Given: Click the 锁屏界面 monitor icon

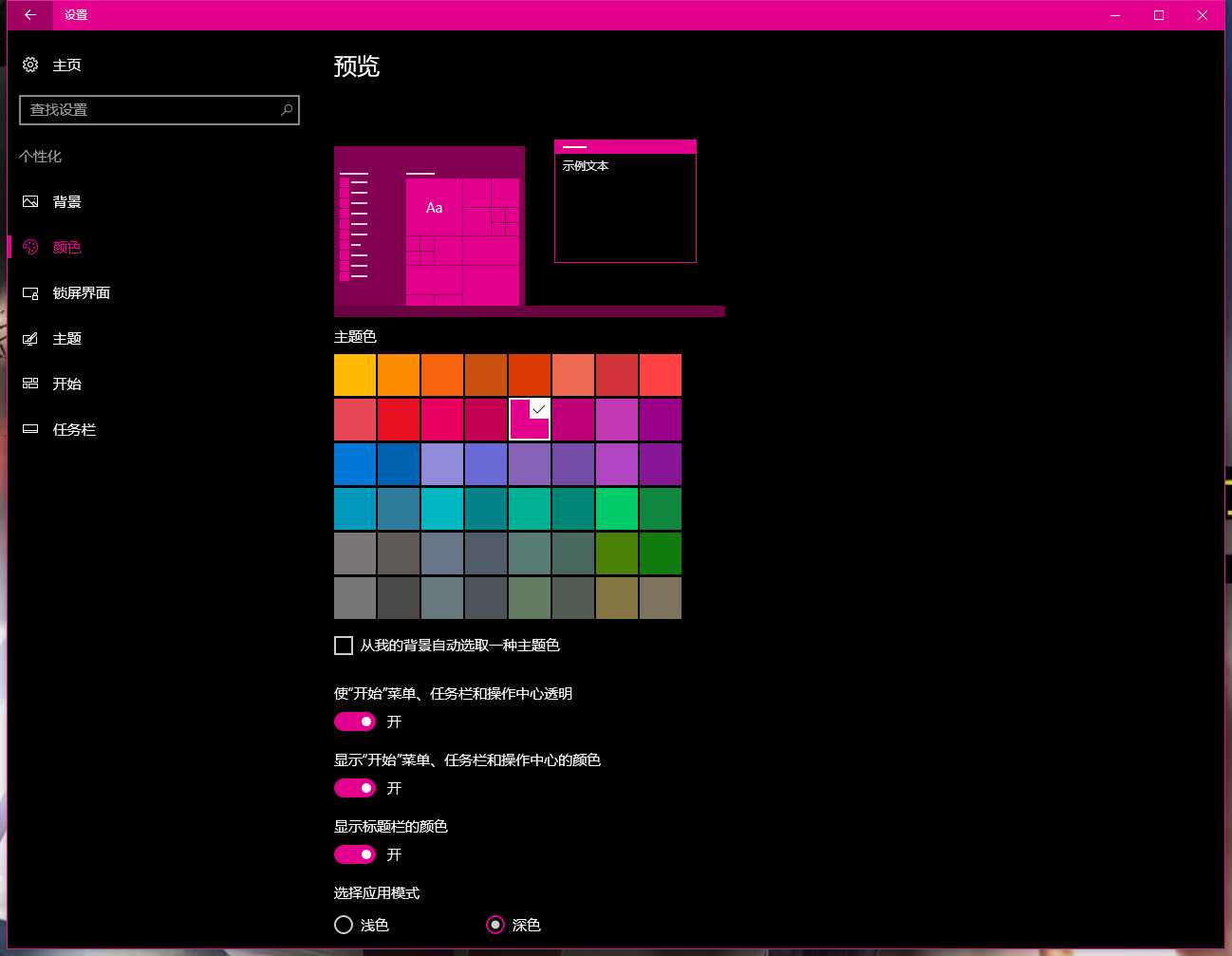Looking at the screenshot, I should point(30,292).
